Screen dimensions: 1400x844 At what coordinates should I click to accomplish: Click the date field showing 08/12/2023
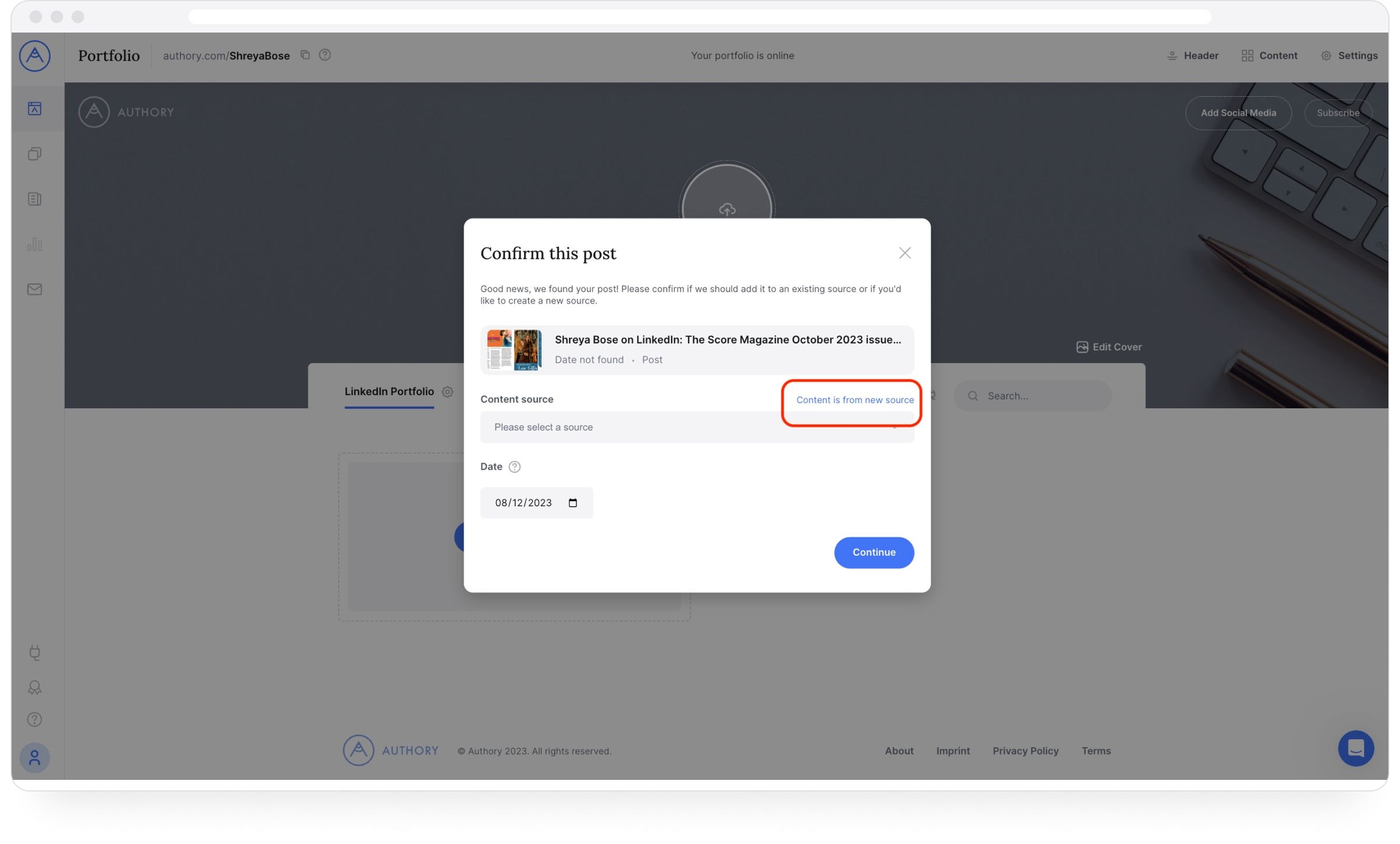pyautogui.click(x=536, y=503)
